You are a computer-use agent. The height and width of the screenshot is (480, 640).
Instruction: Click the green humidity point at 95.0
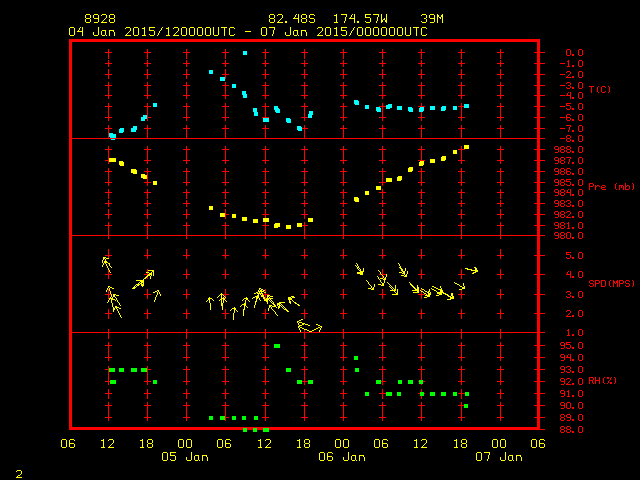[277, 346]
